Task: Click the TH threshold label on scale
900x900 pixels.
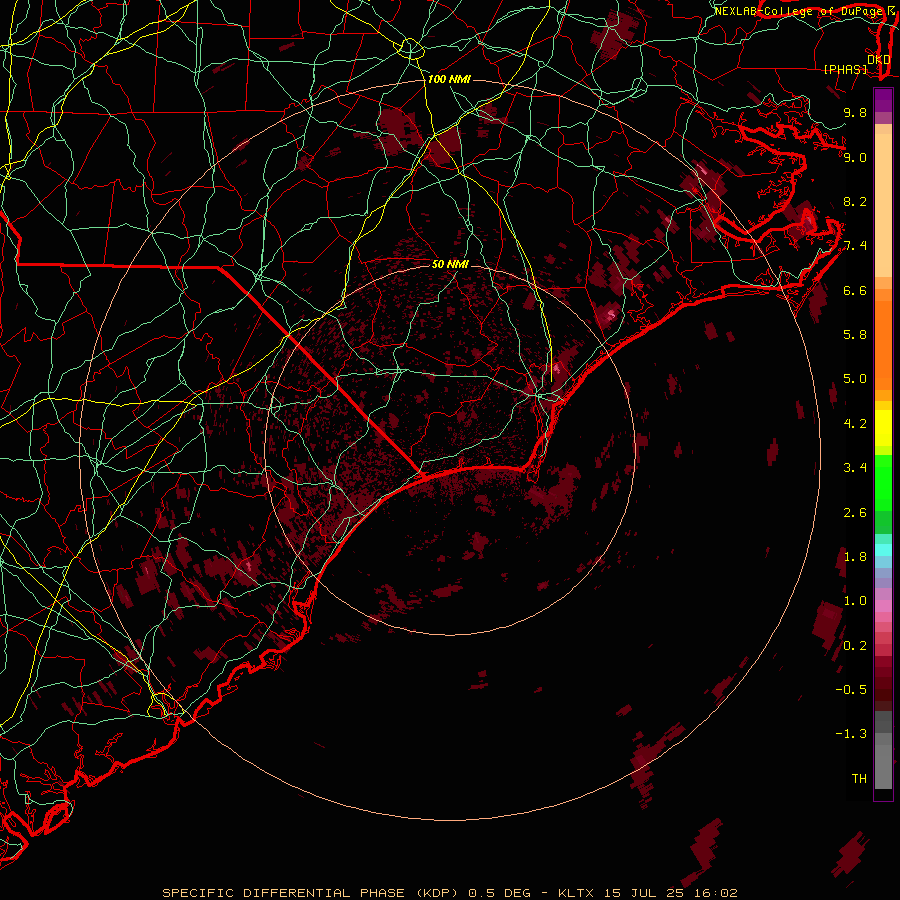Action: point(859,779)
